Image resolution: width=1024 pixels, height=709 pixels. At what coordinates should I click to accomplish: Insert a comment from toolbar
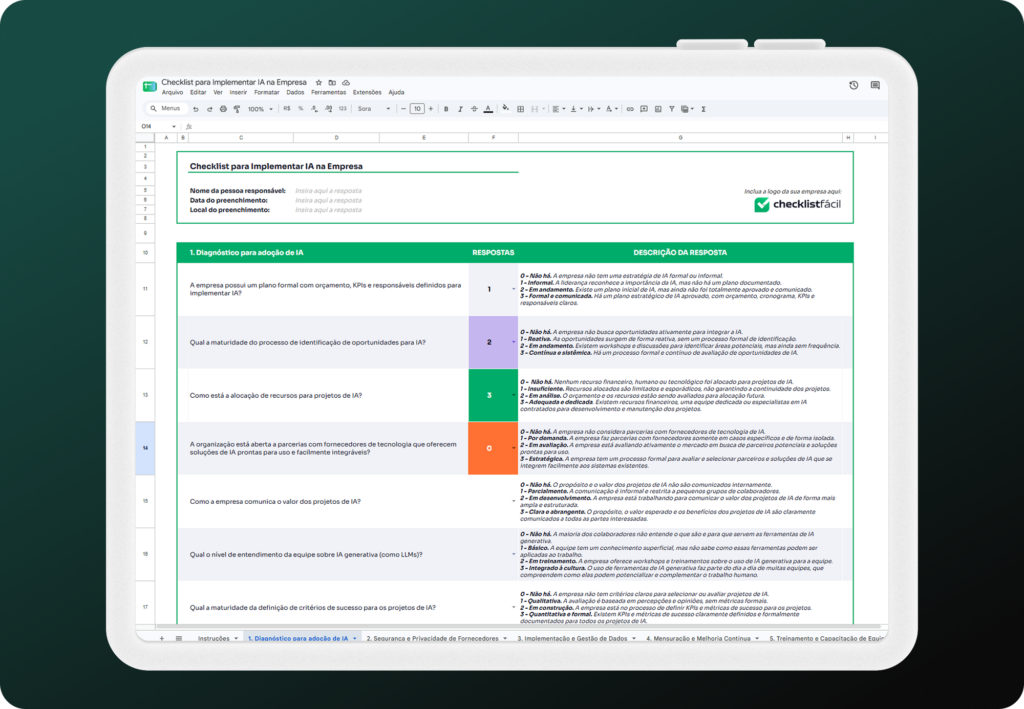coord(644,109)
